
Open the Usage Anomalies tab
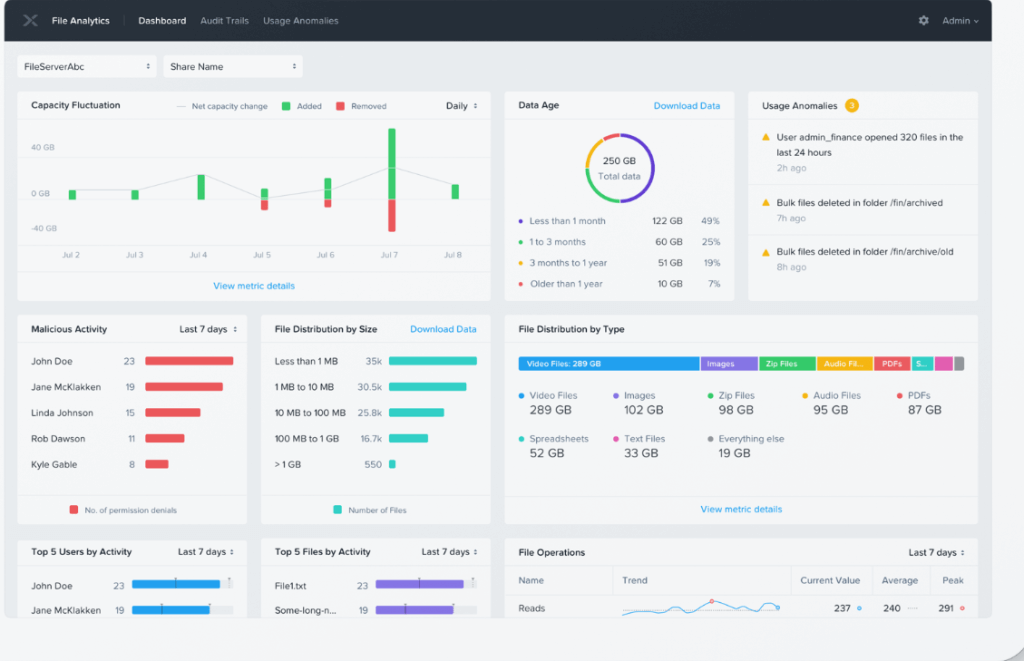pyautogui.click(x=300, y=21)
